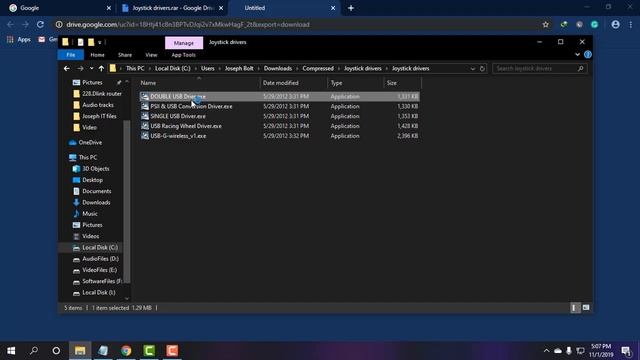Open a new Chrome tab

(x=351, y=8)
